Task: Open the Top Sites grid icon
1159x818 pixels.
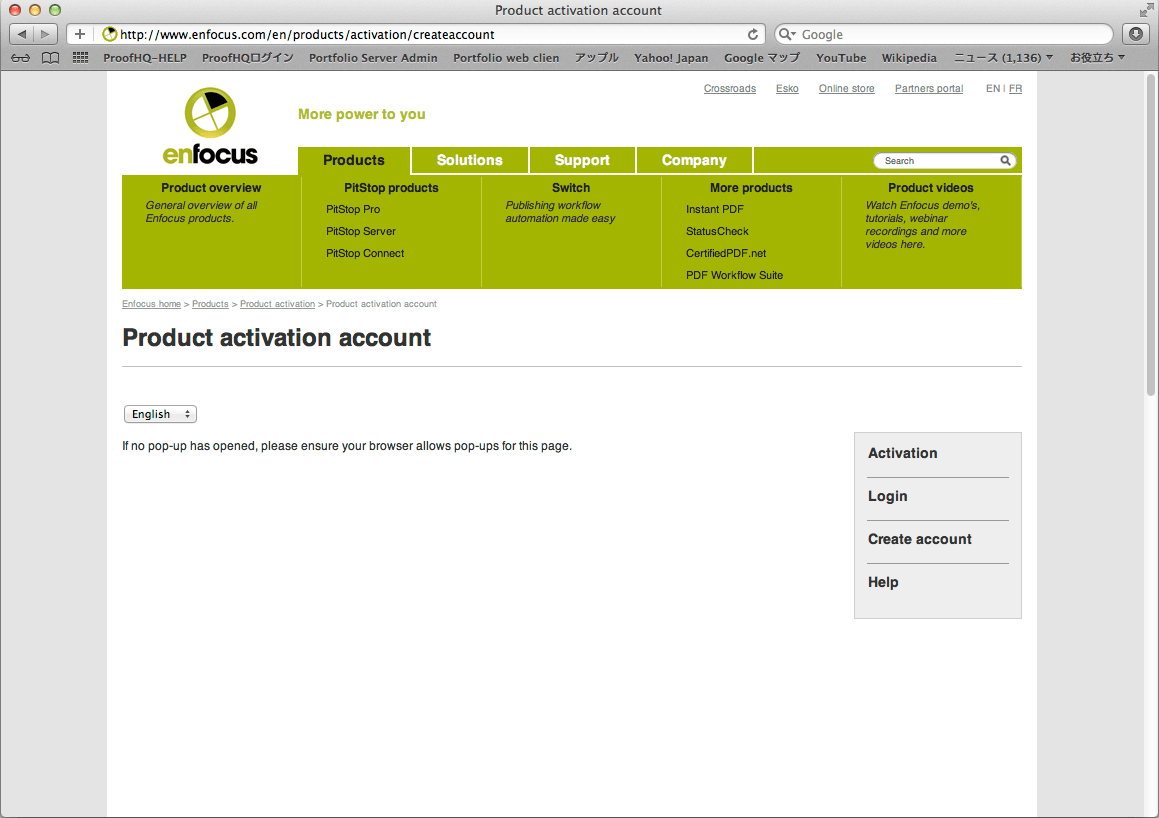Action: point(81,58)
